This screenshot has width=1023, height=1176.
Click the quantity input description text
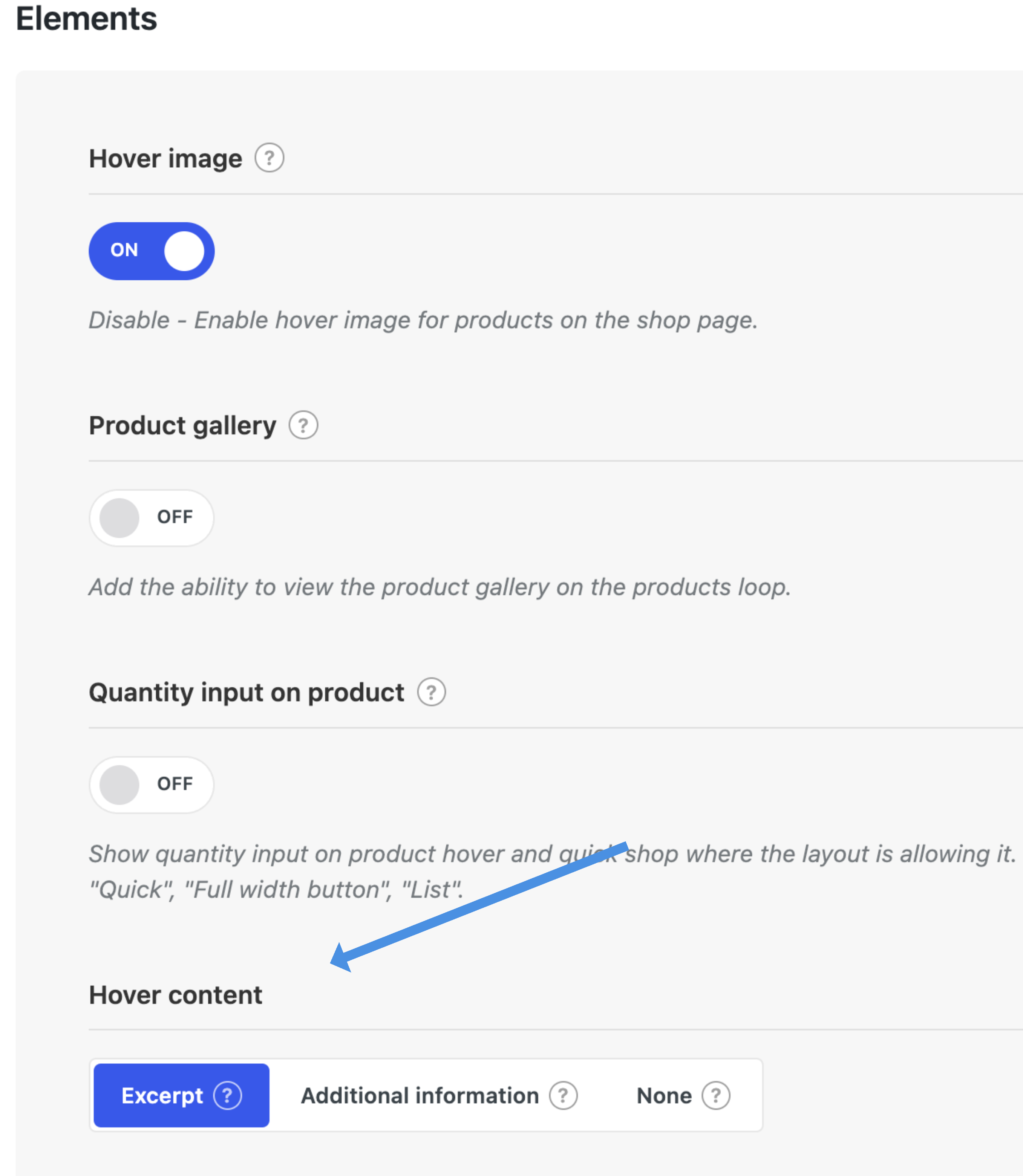coord(553,871)
